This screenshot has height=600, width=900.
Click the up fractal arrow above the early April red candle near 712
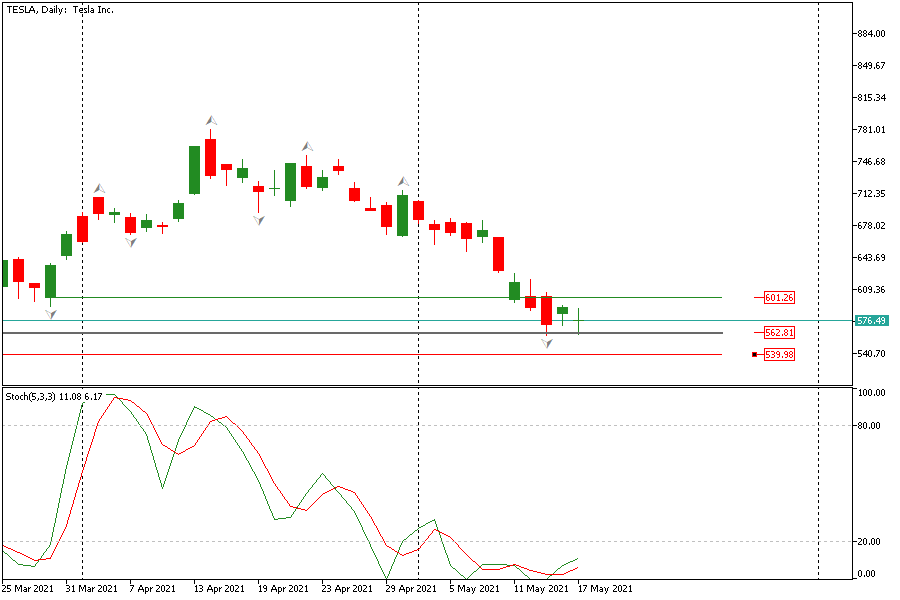pyautogui.click(x=100, y=188)
